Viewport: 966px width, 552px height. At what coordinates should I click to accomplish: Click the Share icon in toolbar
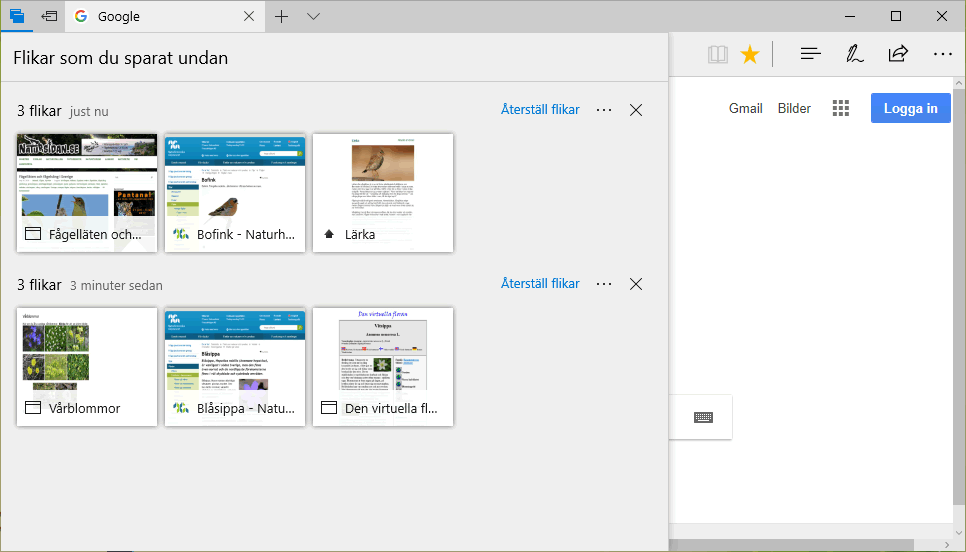coord(898,54)
